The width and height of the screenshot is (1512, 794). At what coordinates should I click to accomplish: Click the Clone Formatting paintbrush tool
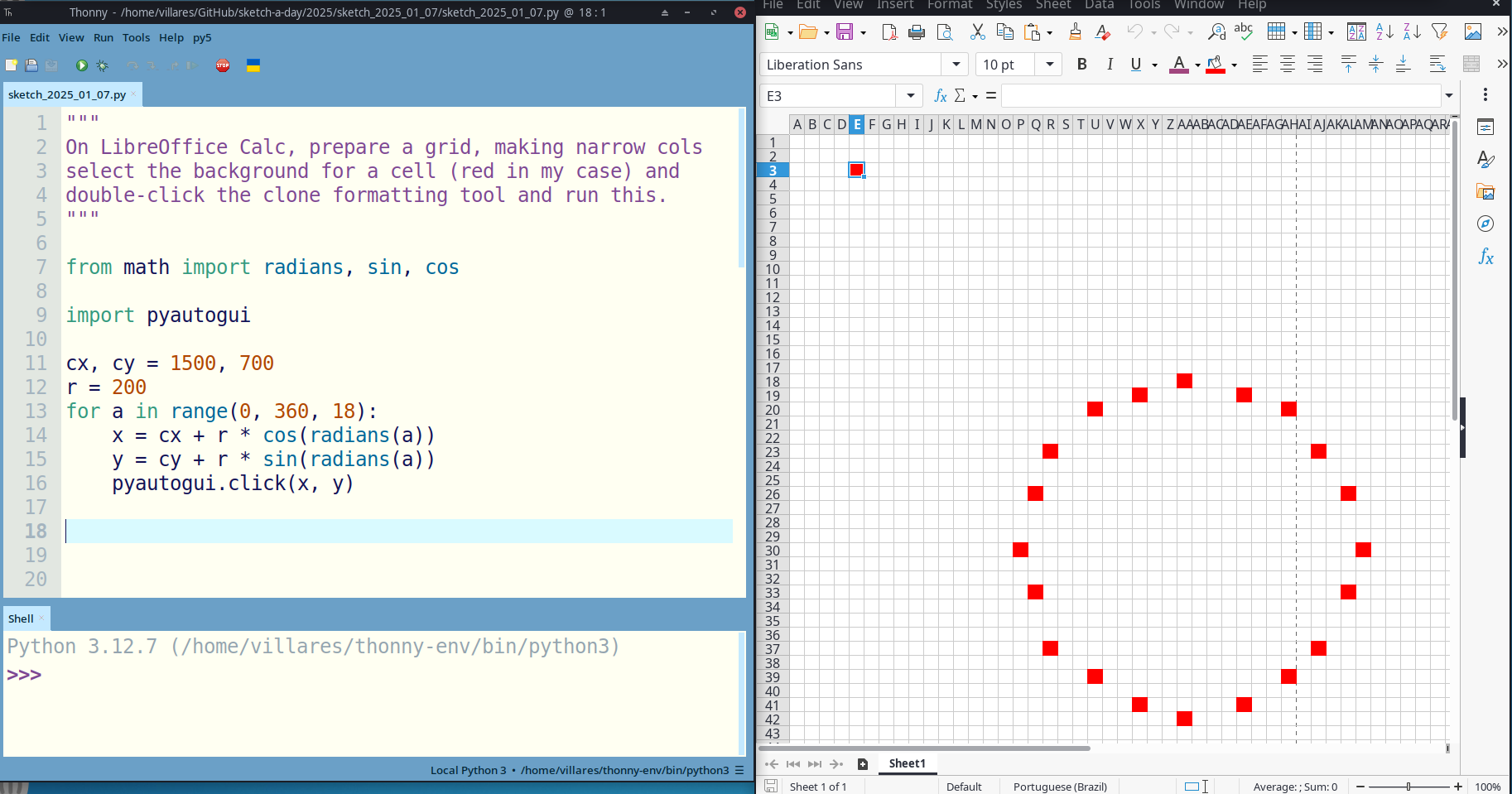coord(1075,32)
